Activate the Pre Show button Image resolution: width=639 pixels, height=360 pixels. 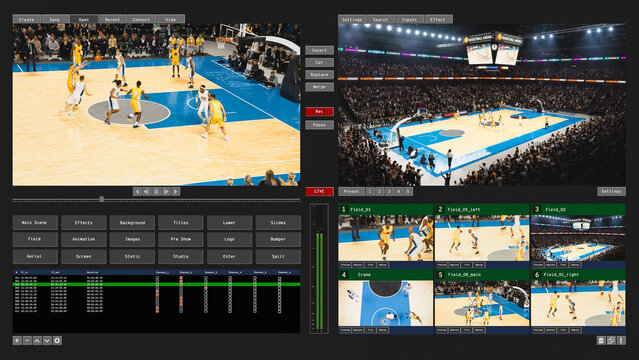[x=181, y=239]
